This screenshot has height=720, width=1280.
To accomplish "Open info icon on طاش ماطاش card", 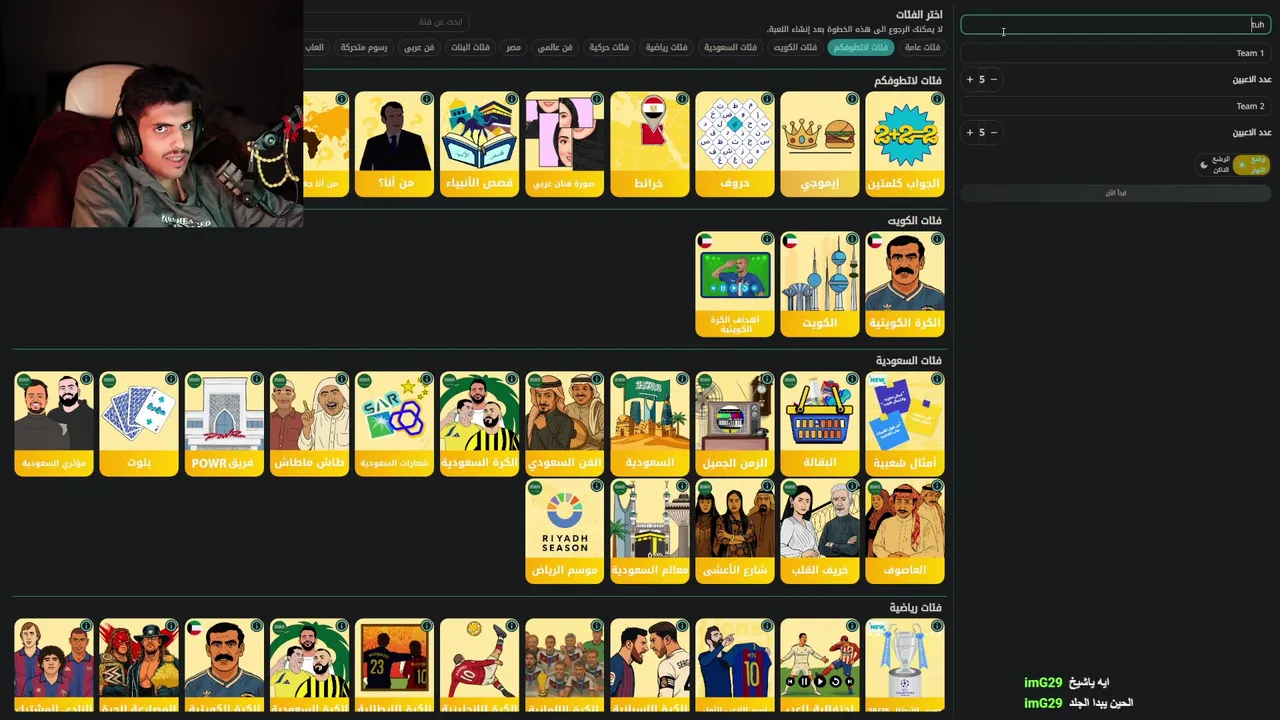I will click(342, 379).
